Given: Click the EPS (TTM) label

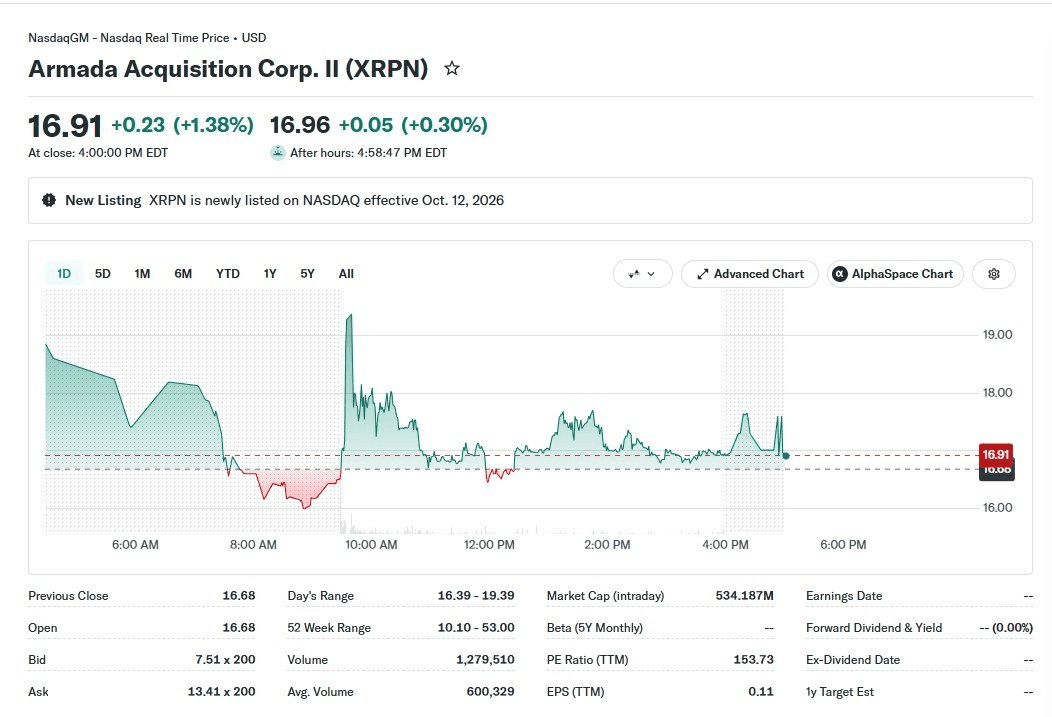Looking at the screenshot, I should pos(576,692).
